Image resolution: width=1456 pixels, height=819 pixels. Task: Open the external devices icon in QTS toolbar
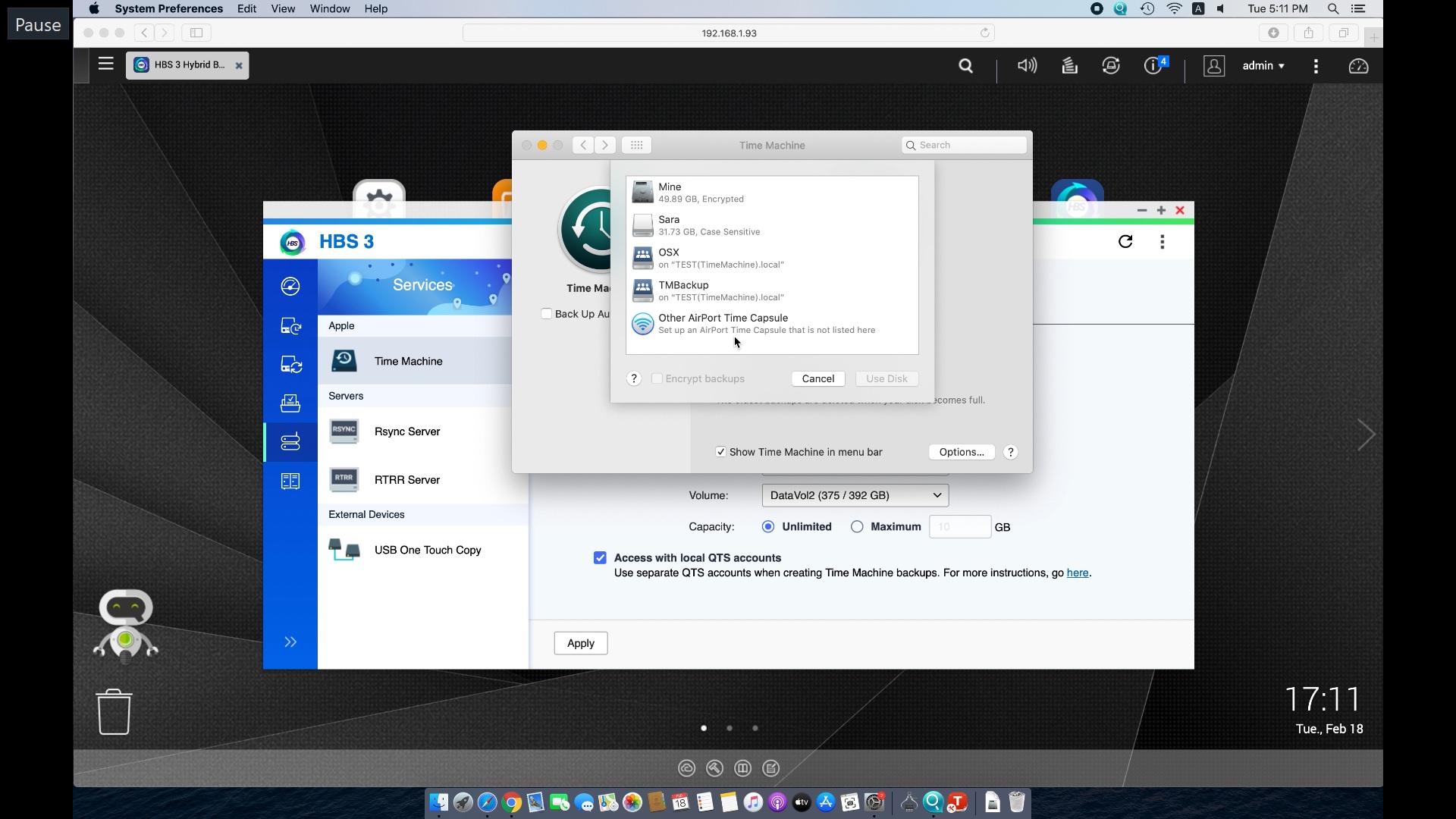1111,66
